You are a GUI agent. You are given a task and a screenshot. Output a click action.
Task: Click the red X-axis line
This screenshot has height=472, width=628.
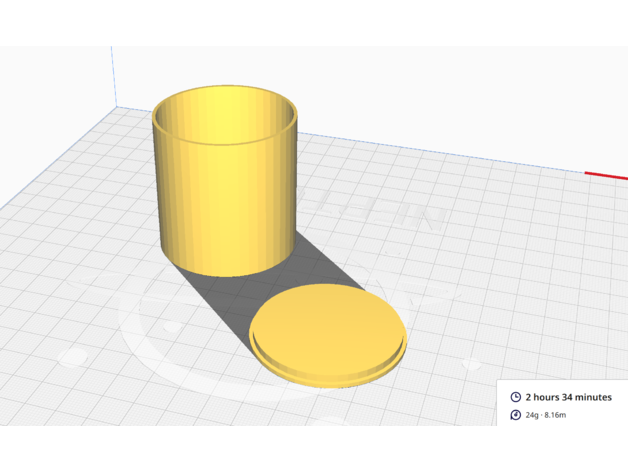[606, 176]
